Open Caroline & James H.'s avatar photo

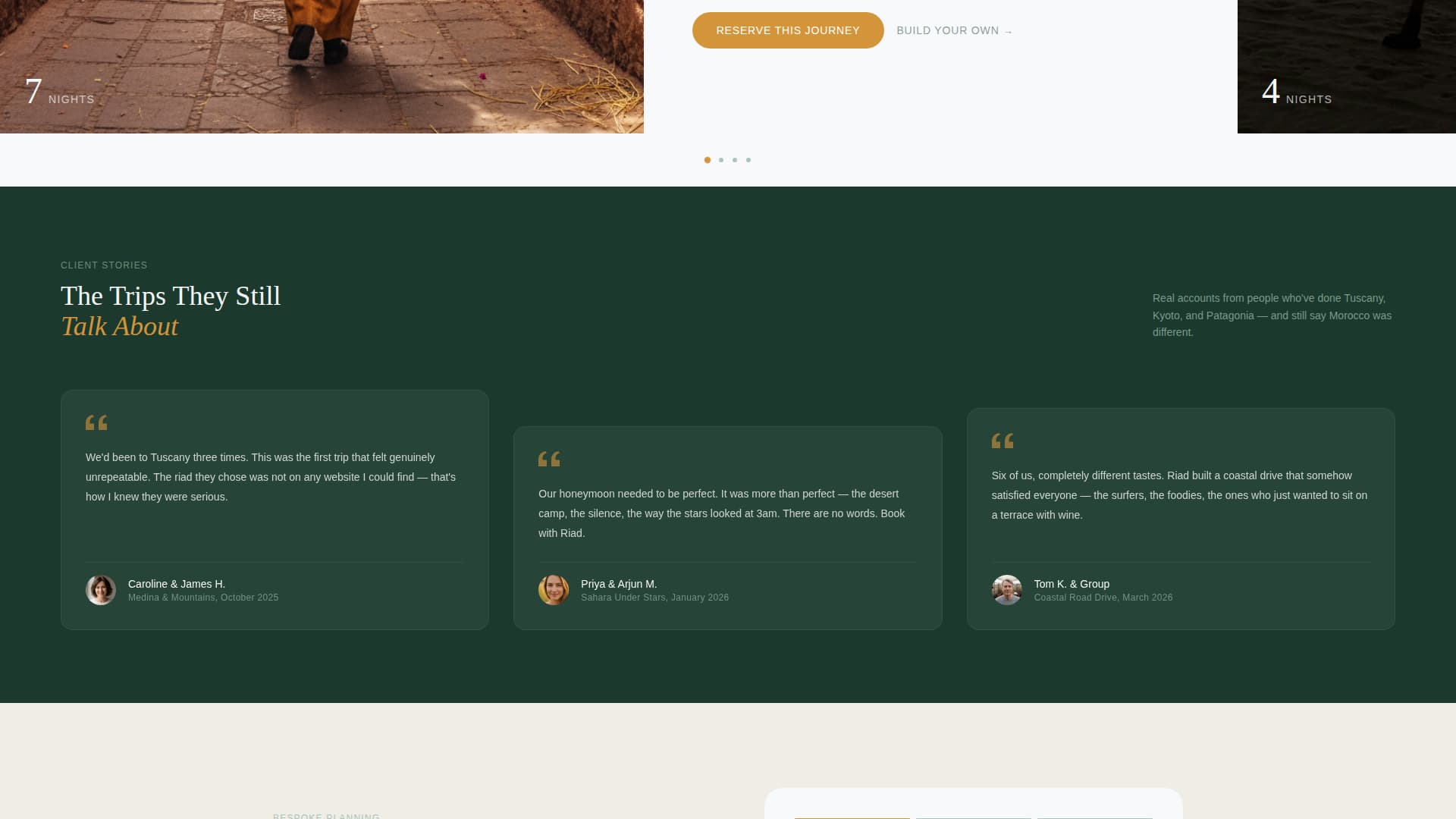tap(100, 589)
